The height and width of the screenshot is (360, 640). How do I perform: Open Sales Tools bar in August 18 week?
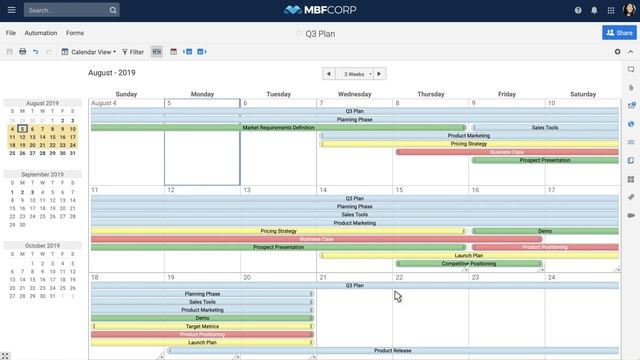point(202,302)
